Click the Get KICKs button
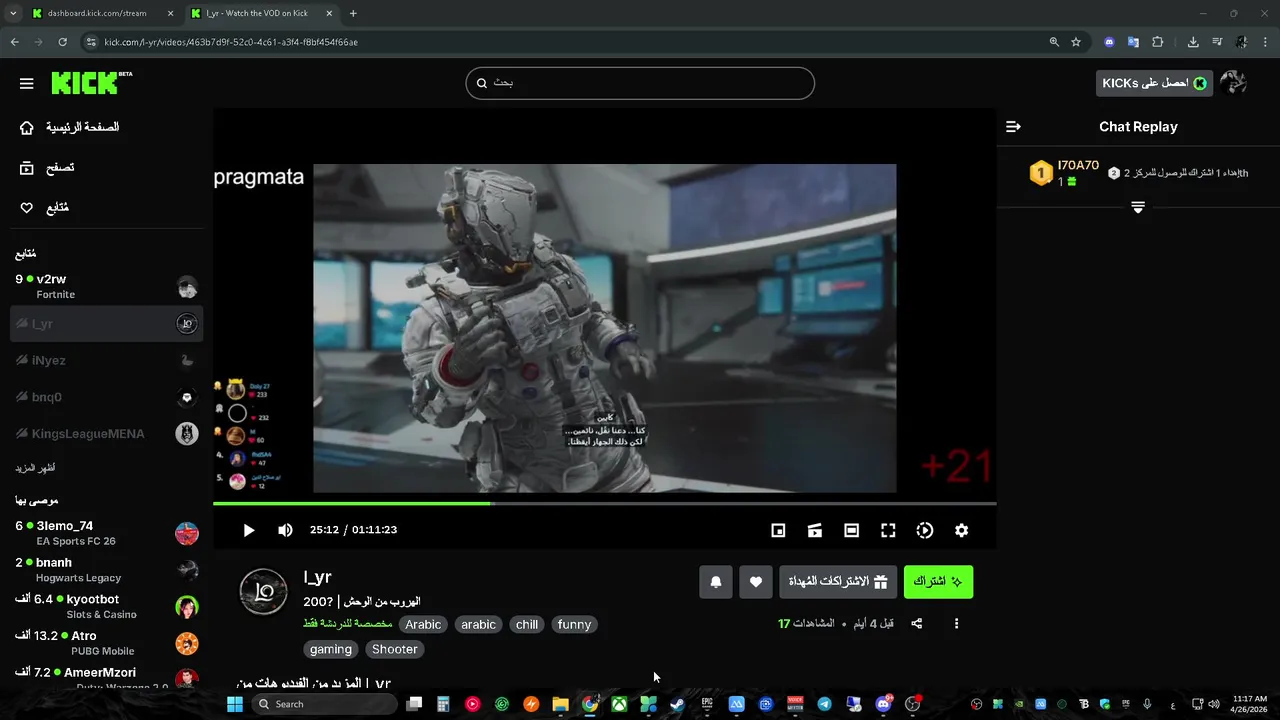1280x720 pixels. [x=1154, y=83]
